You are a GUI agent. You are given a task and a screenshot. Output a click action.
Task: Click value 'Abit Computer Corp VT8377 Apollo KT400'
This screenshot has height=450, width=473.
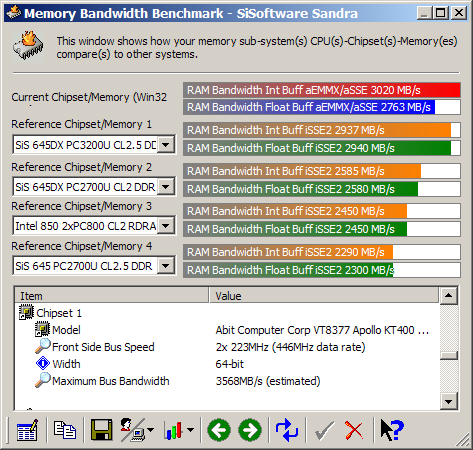[x=322, y=330]
